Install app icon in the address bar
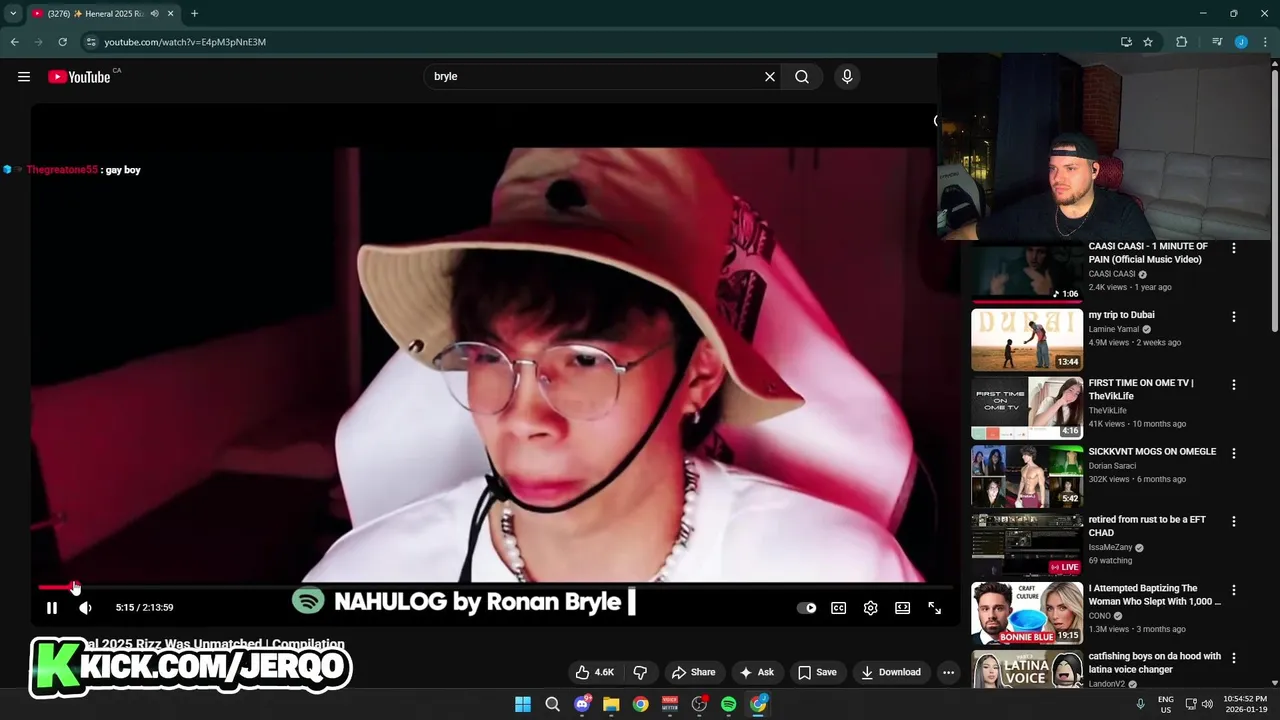This screenshot has height=720, width=1280. pos(1126,42)
